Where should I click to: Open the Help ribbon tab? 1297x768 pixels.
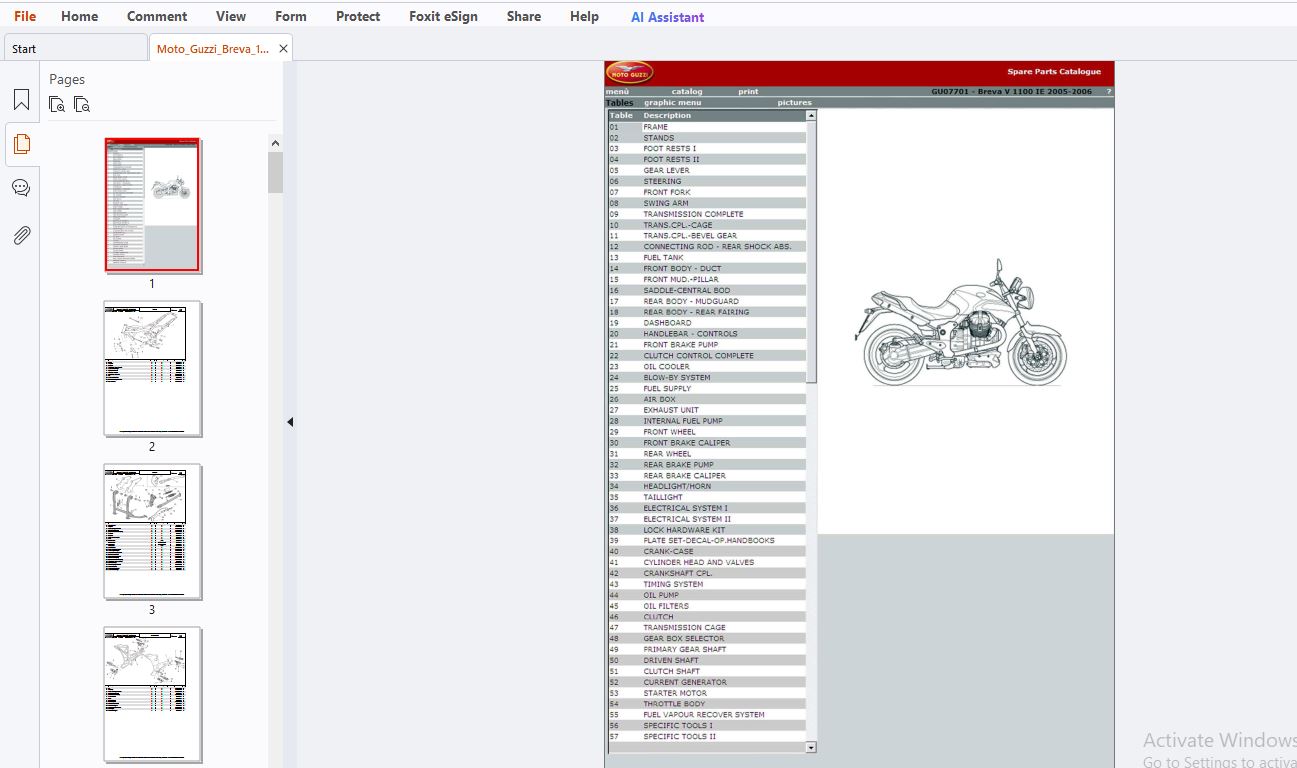click(x=584, y=16)
